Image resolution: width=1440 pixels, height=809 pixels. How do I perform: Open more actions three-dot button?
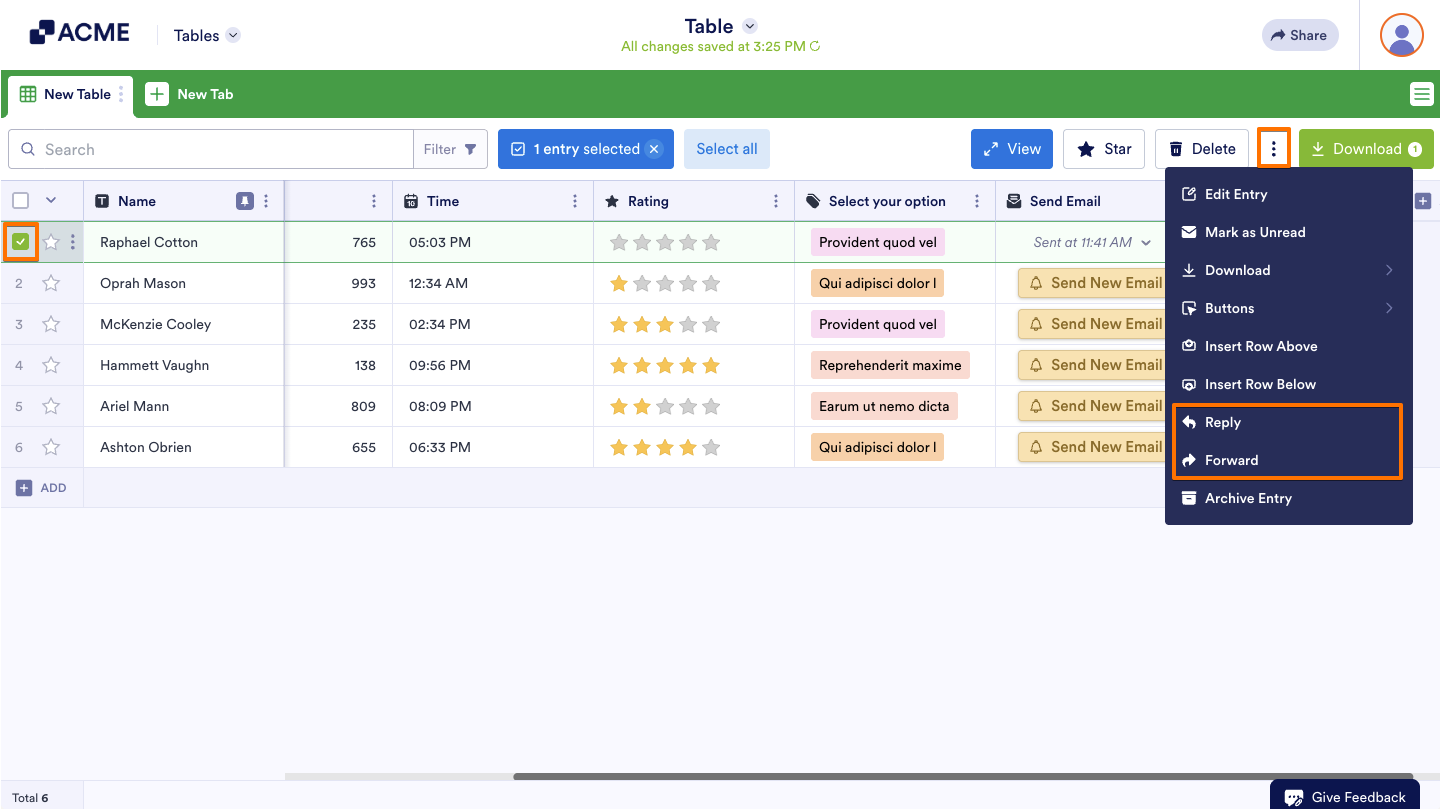point(1274,149)
